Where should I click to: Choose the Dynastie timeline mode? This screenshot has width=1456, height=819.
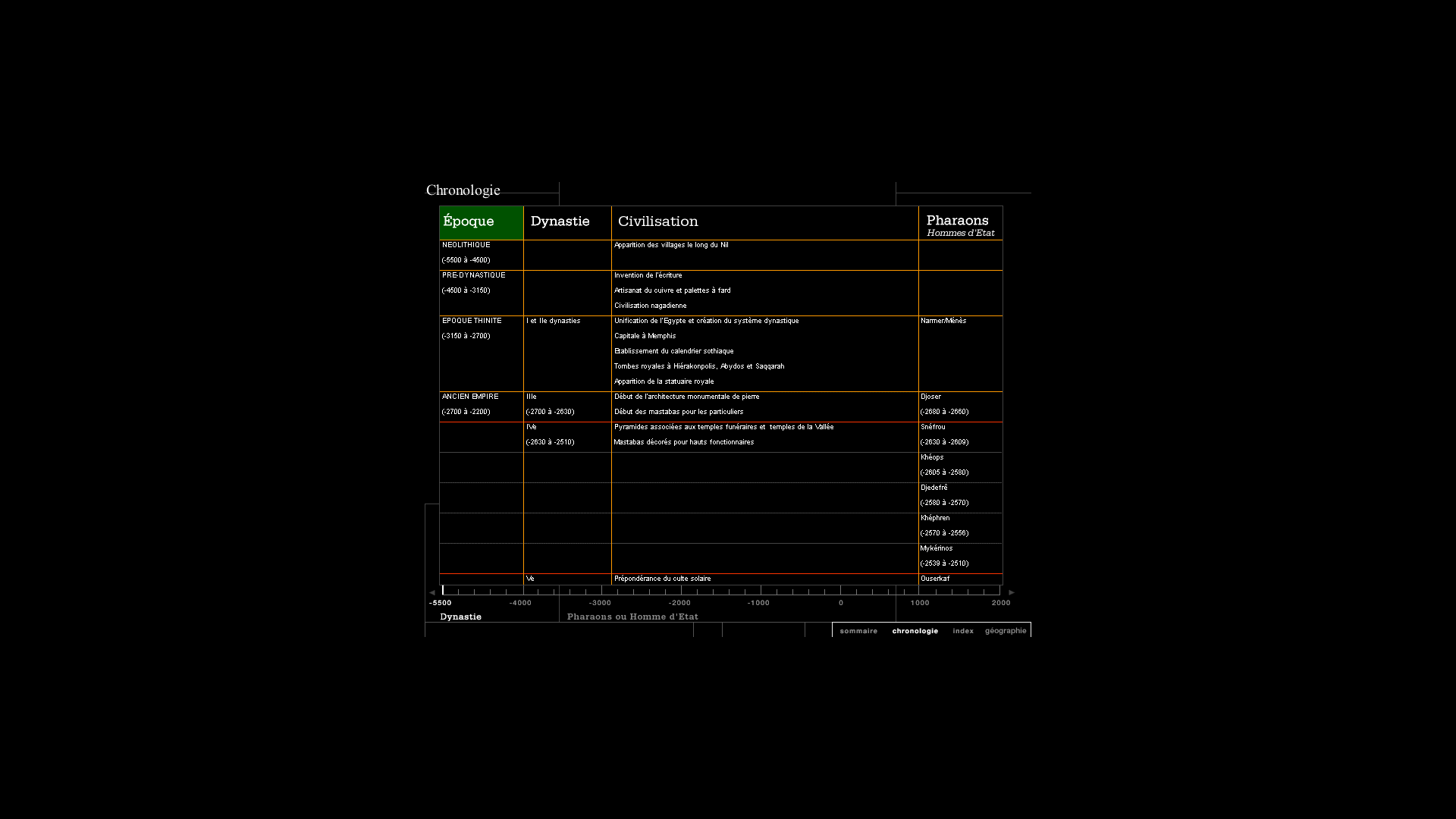pos(460,617)
